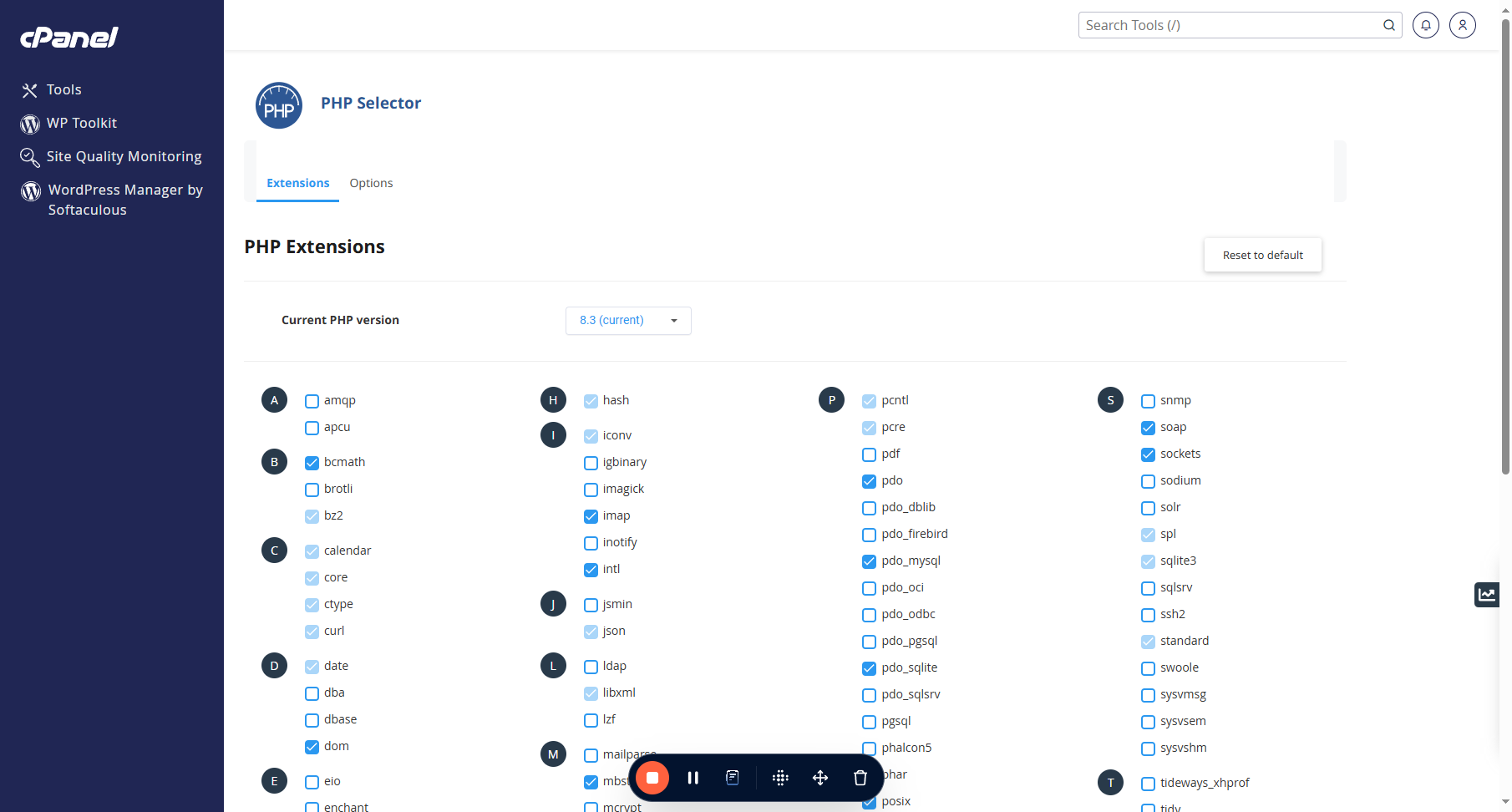The image size is (1512, 812).
Task: Enable the phalcon5 extension
Action: tap(869, 749)
